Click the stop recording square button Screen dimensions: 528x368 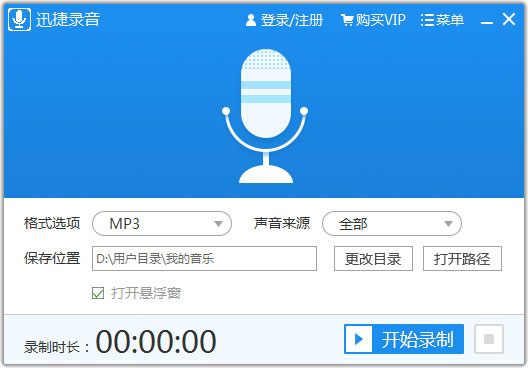tap(489, 339)
